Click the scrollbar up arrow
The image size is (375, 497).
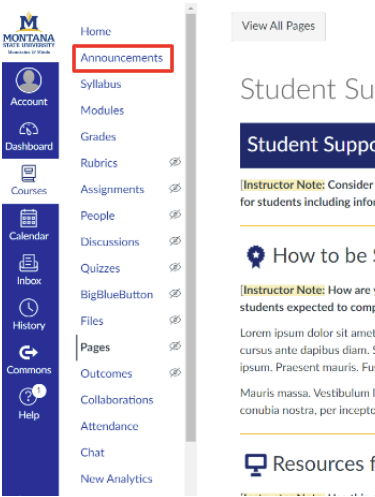pyautogui.click(x=191, y=8)
